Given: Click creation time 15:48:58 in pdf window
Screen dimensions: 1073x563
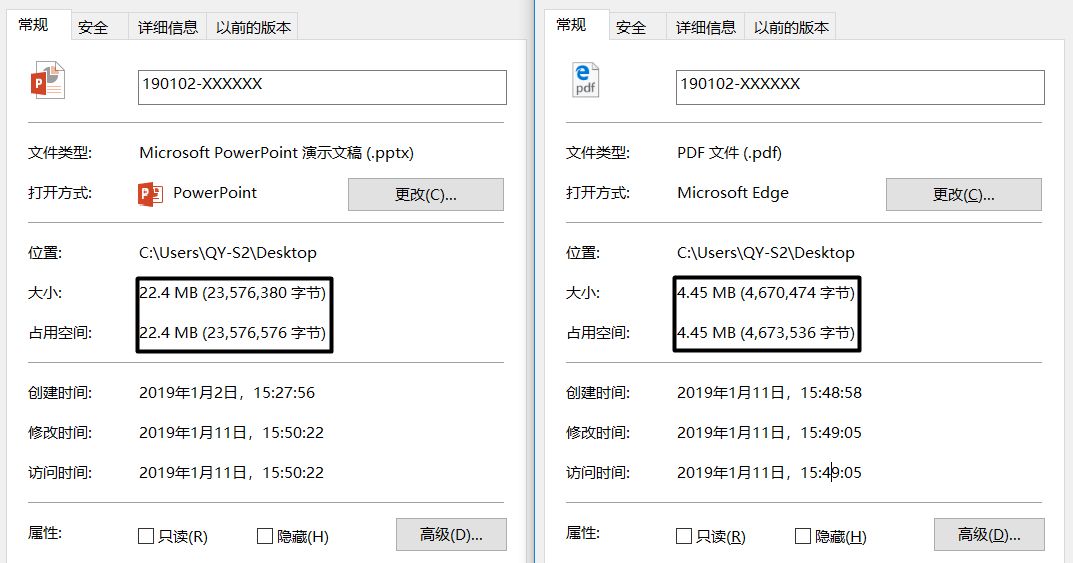Looking at the screenshot, I should point(769,393).
